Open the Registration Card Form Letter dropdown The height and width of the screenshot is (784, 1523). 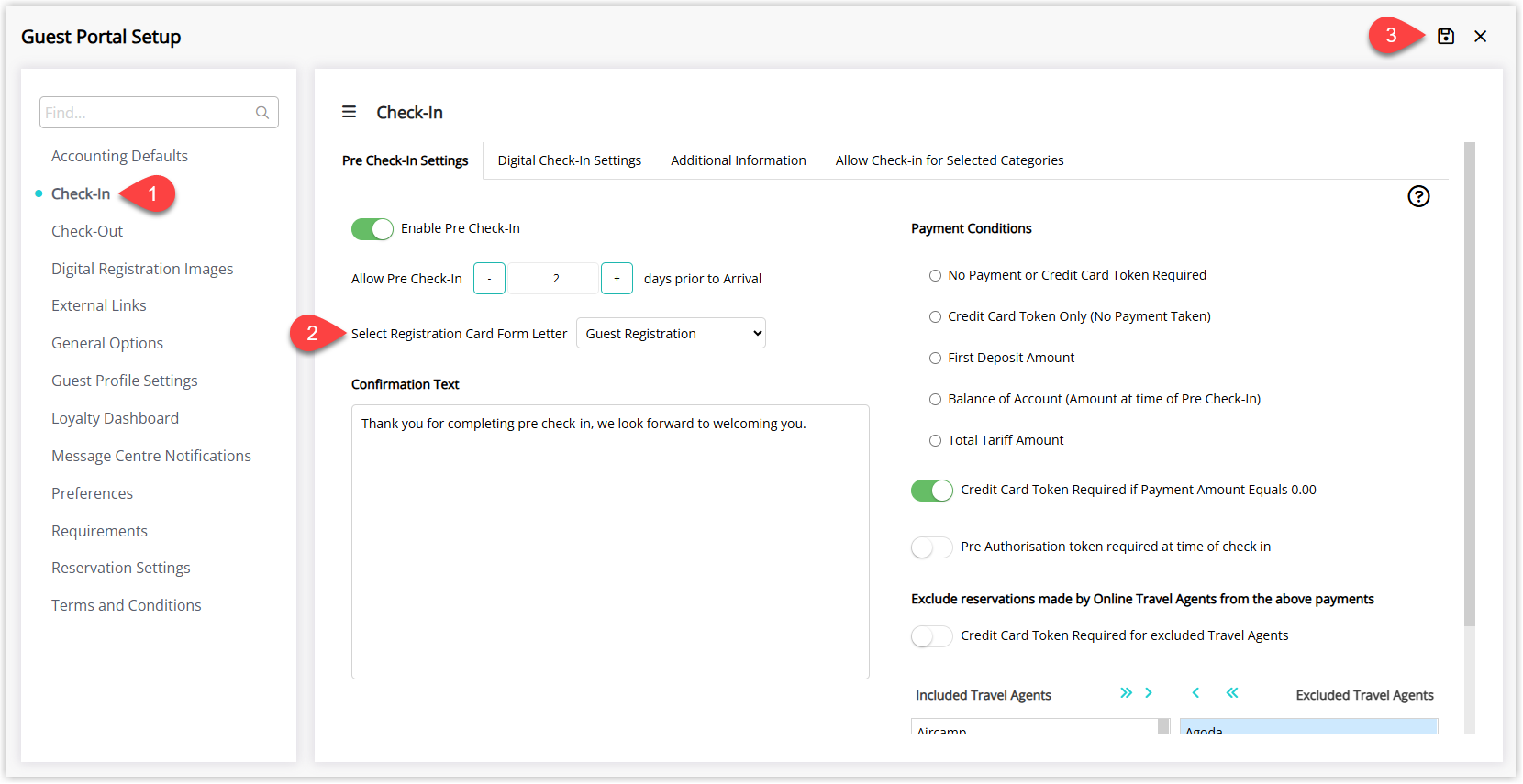pos(671,333)
